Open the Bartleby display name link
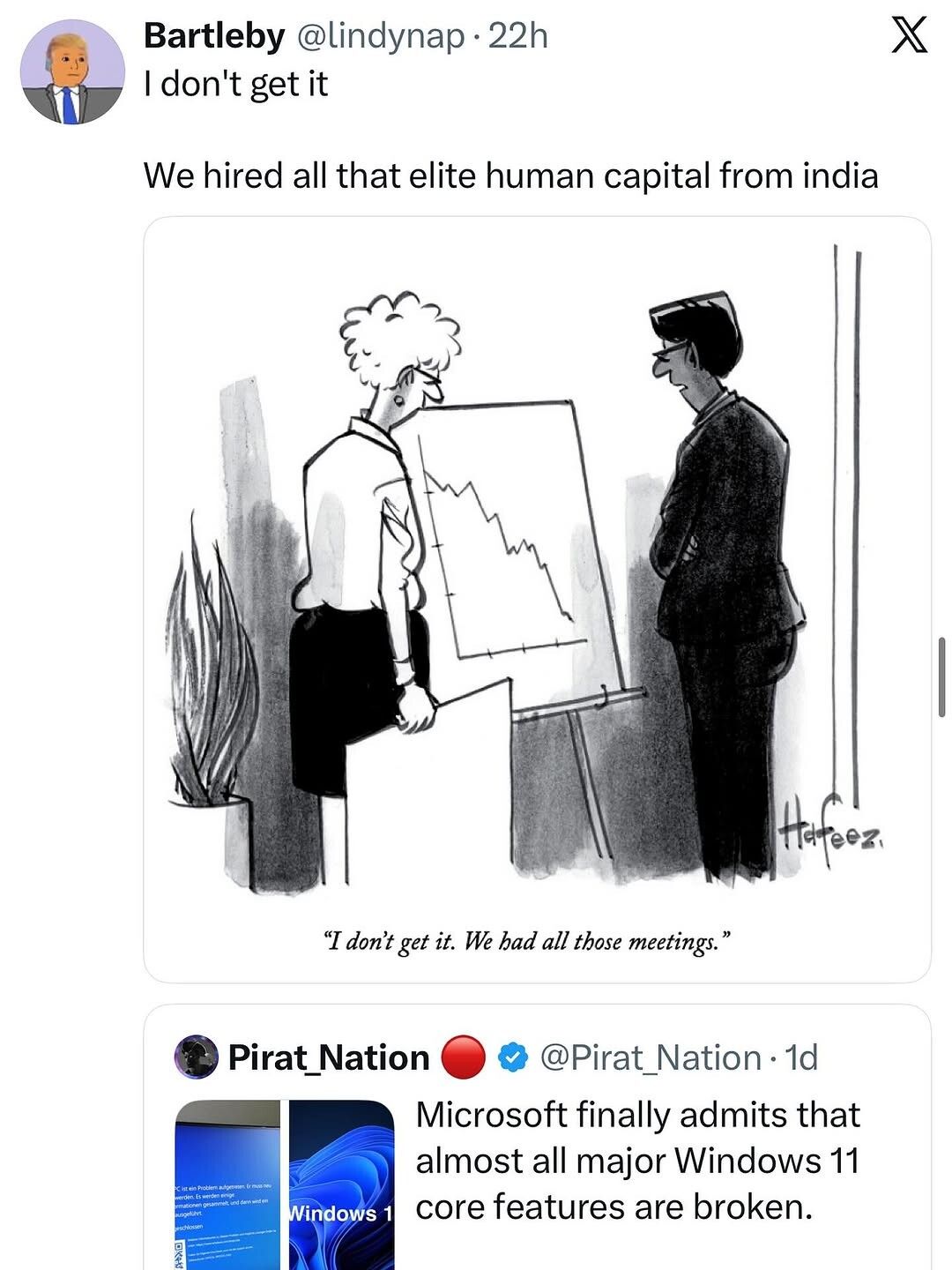 (214, 36)
